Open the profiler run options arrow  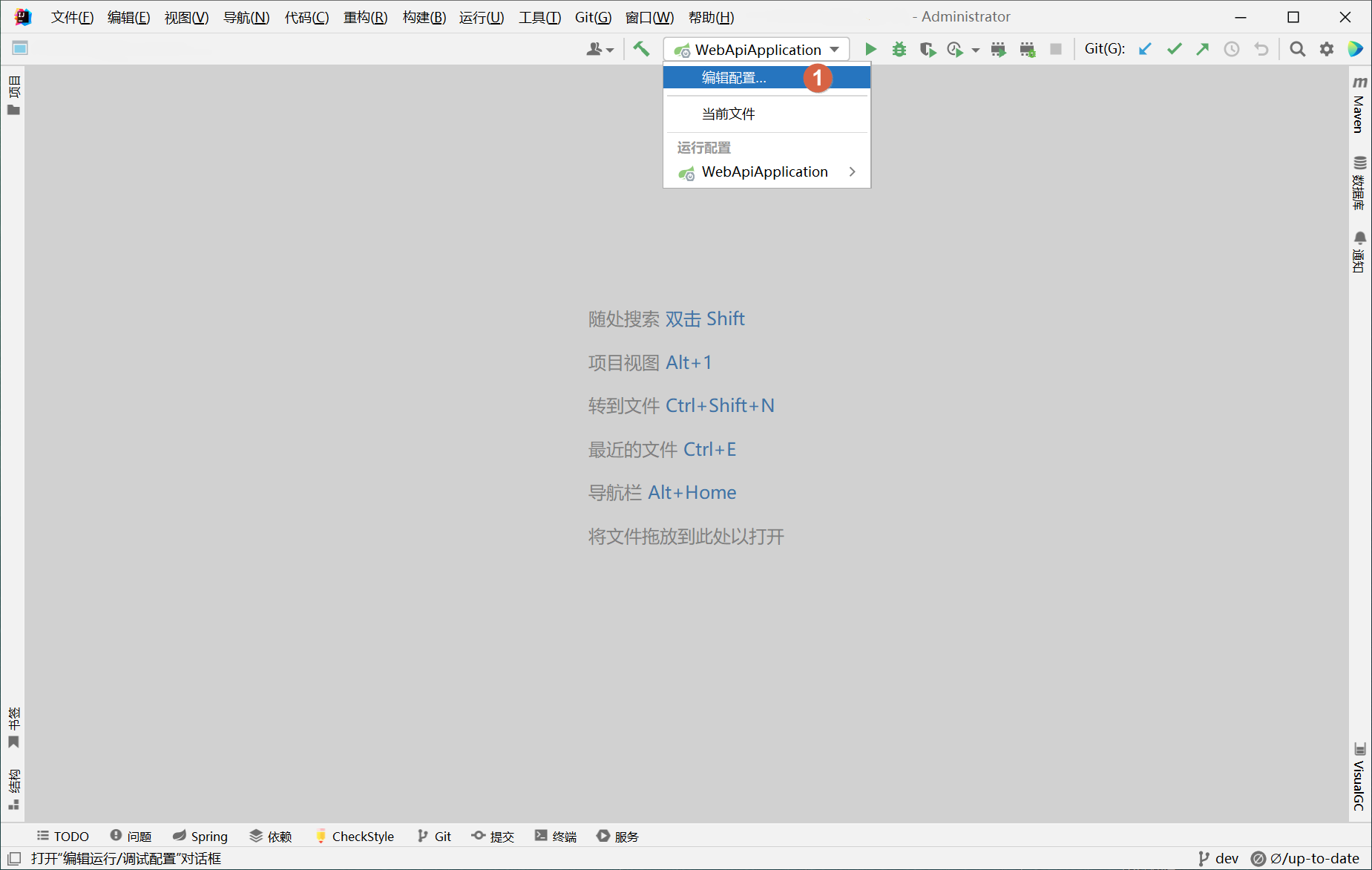tap(976, 50)
